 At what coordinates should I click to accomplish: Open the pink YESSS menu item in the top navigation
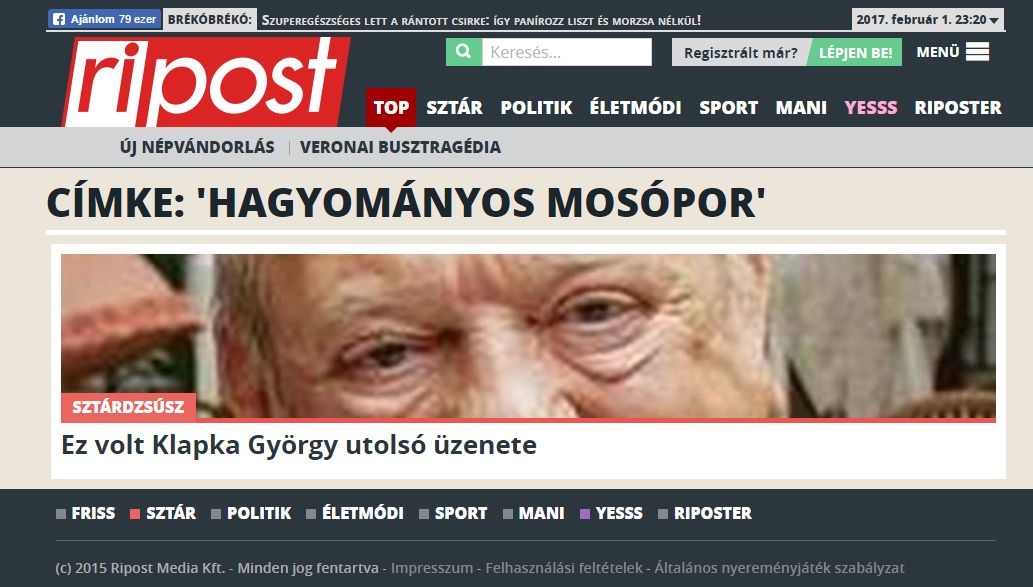click(x=870, y=107)
